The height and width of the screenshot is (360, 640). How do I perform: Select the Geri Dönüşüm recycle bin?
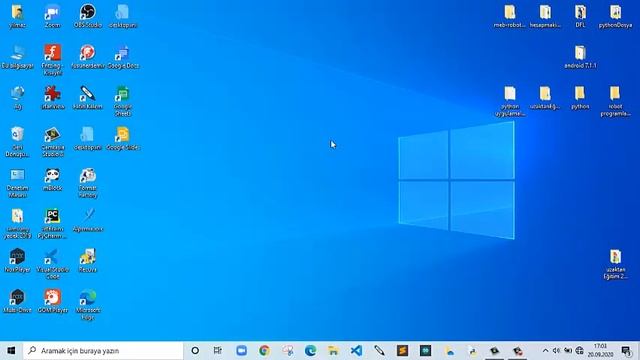pos(17,142)
